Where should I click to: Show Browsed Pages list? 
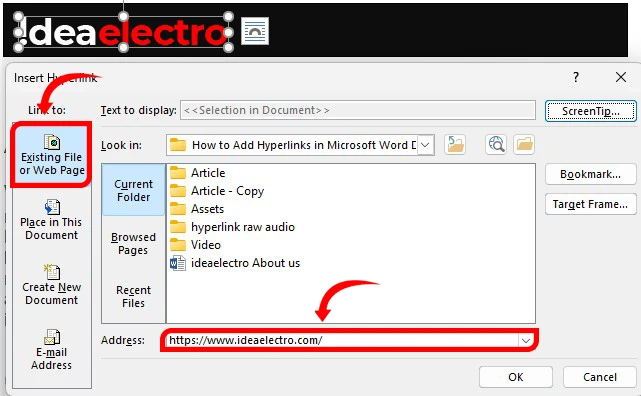coord(133,243)
